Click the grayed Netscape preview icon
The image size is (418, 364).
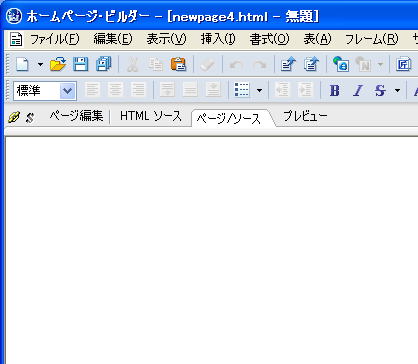point(363,64)
